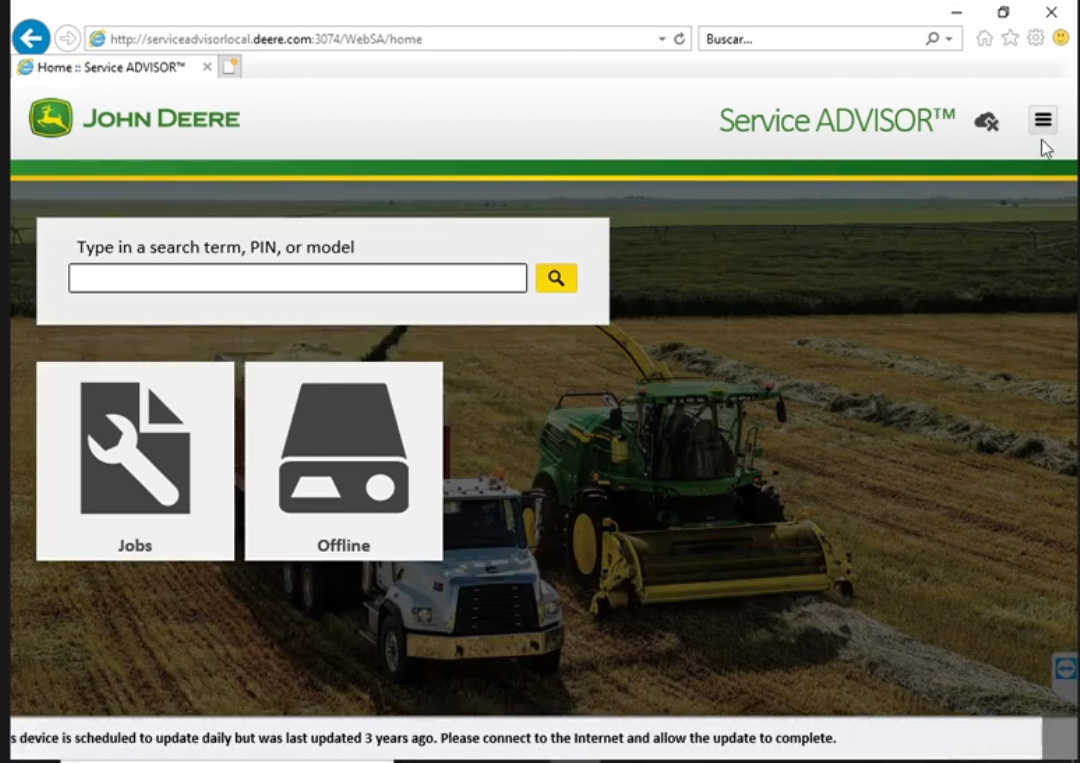This screenshot has width=1080, height=763.
Task: Open browser Tools via the gear icon
Action: coord(1035,38)
